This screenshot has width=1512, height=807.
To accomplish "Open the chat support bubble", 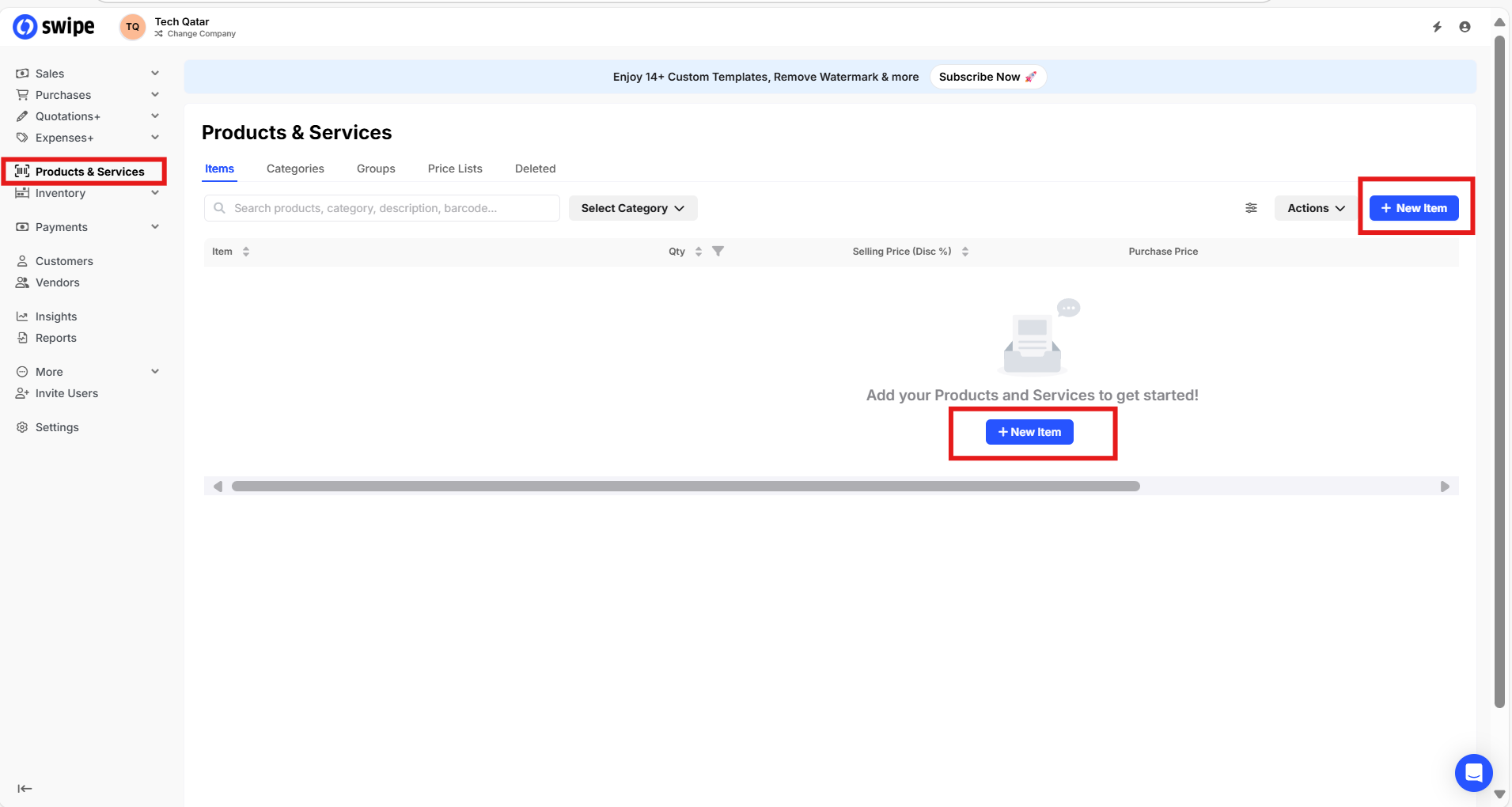I will coord(1473,772).
